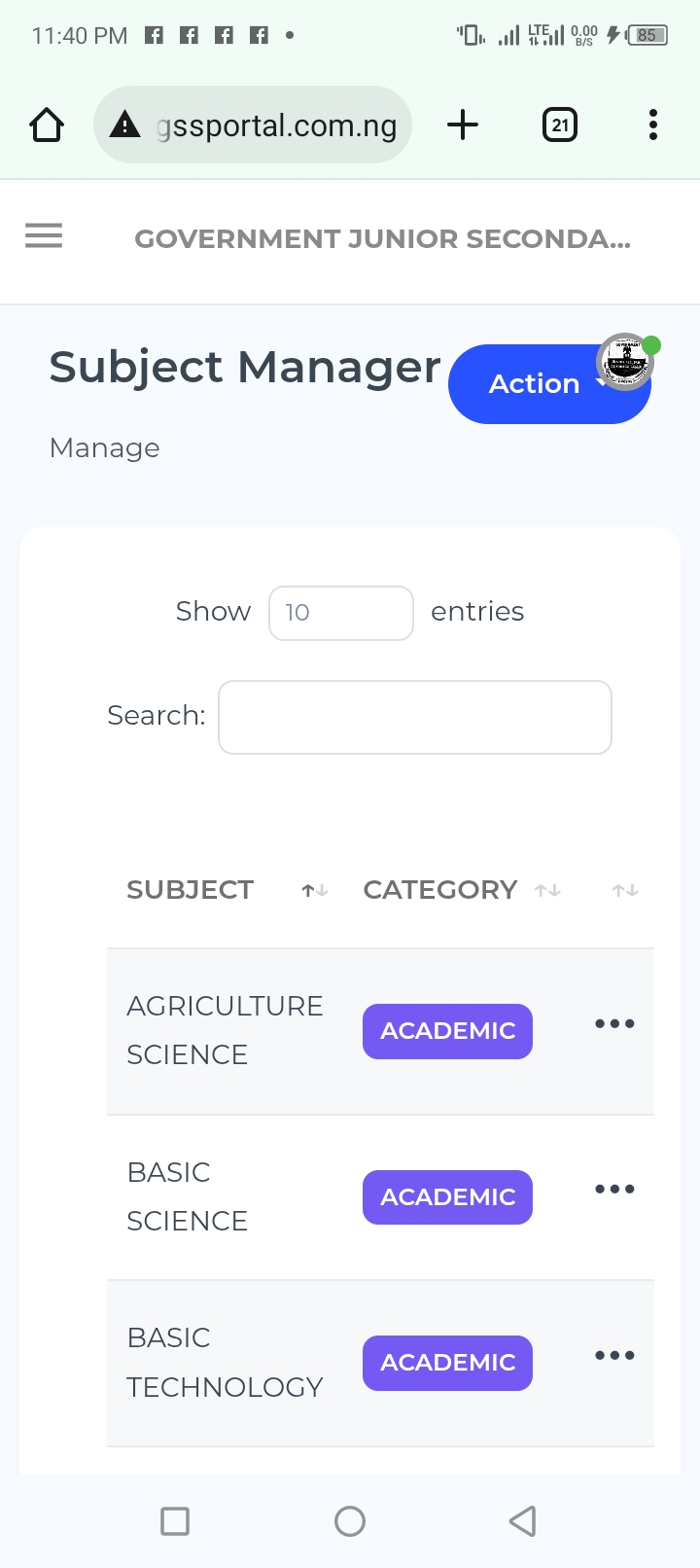This screenshot has height=1568, width=700.
Task: Tap the gssportal.com.ng address bar
Action: tap(276, 125)
